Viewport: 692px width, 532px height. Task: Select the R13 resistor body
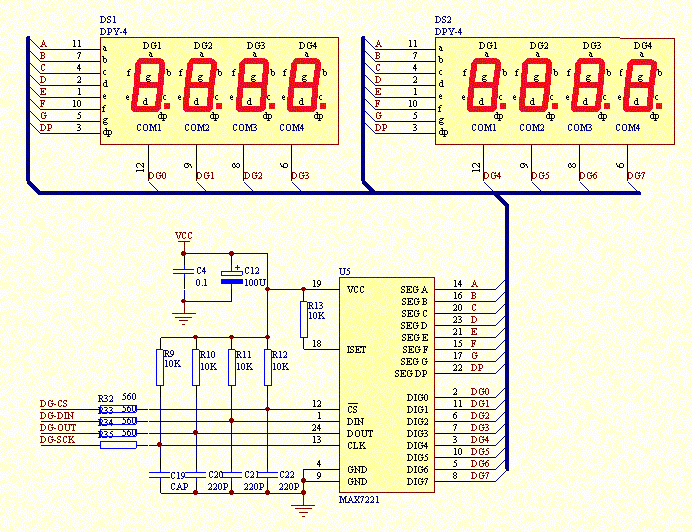point(304,320)
